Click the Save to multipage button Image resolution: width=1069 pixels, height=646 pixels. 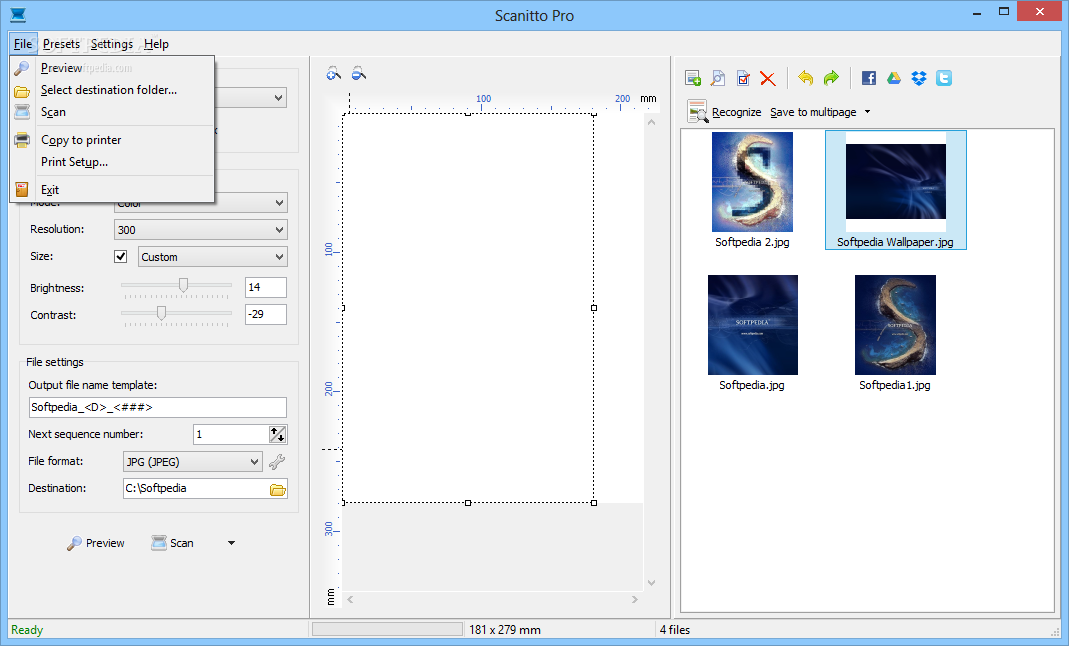813,112
